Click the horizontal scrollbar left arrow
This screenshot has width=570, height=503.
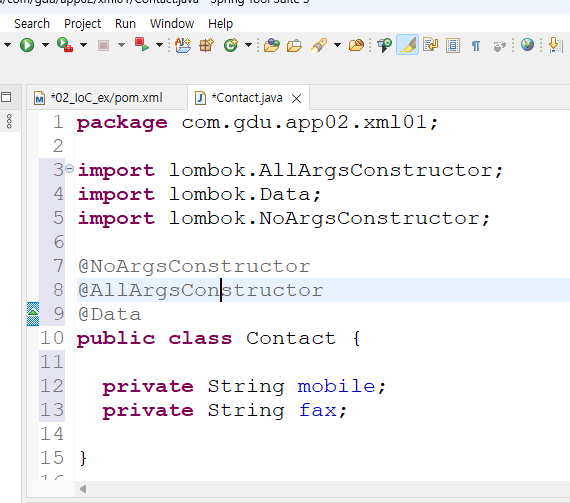(83, 489)
